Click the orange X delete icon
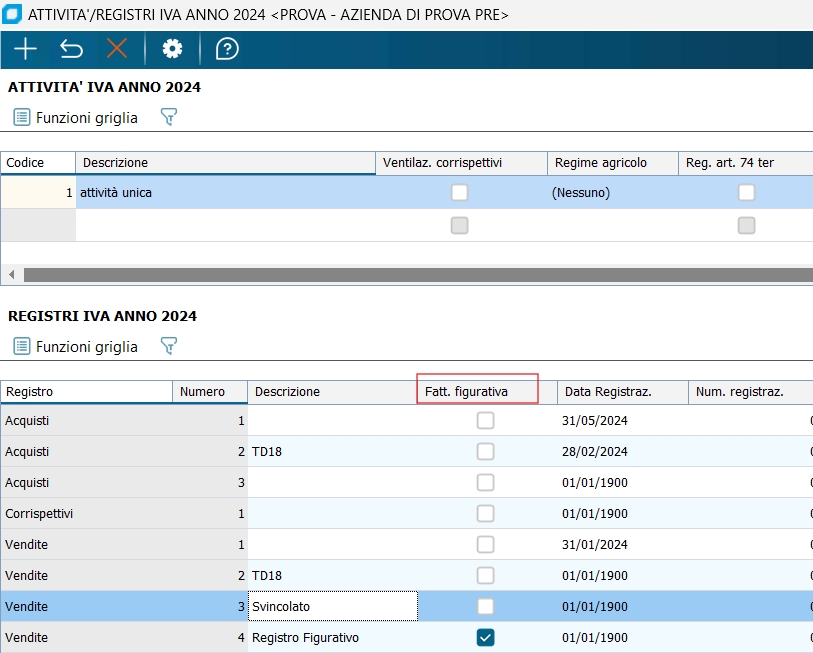This screenshot has height=653, width=813. [117, 49]
